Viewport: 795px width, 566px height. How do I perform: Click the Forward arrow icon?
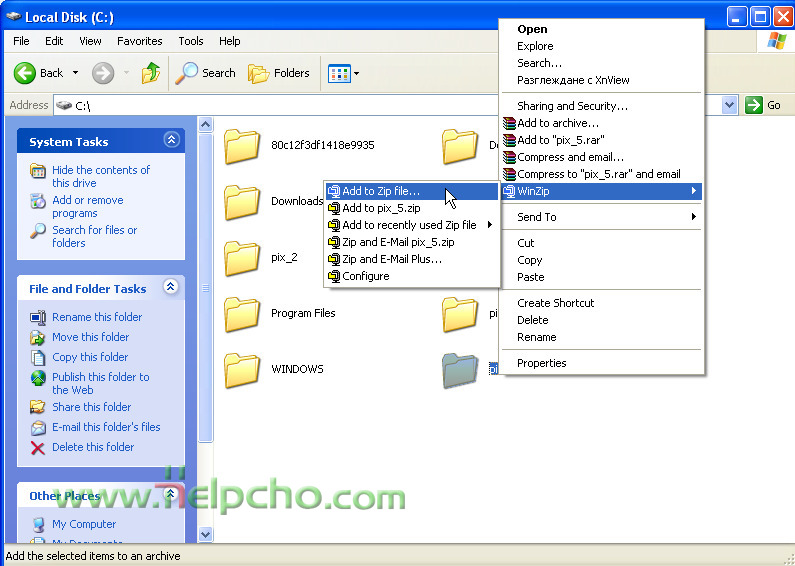103,73
